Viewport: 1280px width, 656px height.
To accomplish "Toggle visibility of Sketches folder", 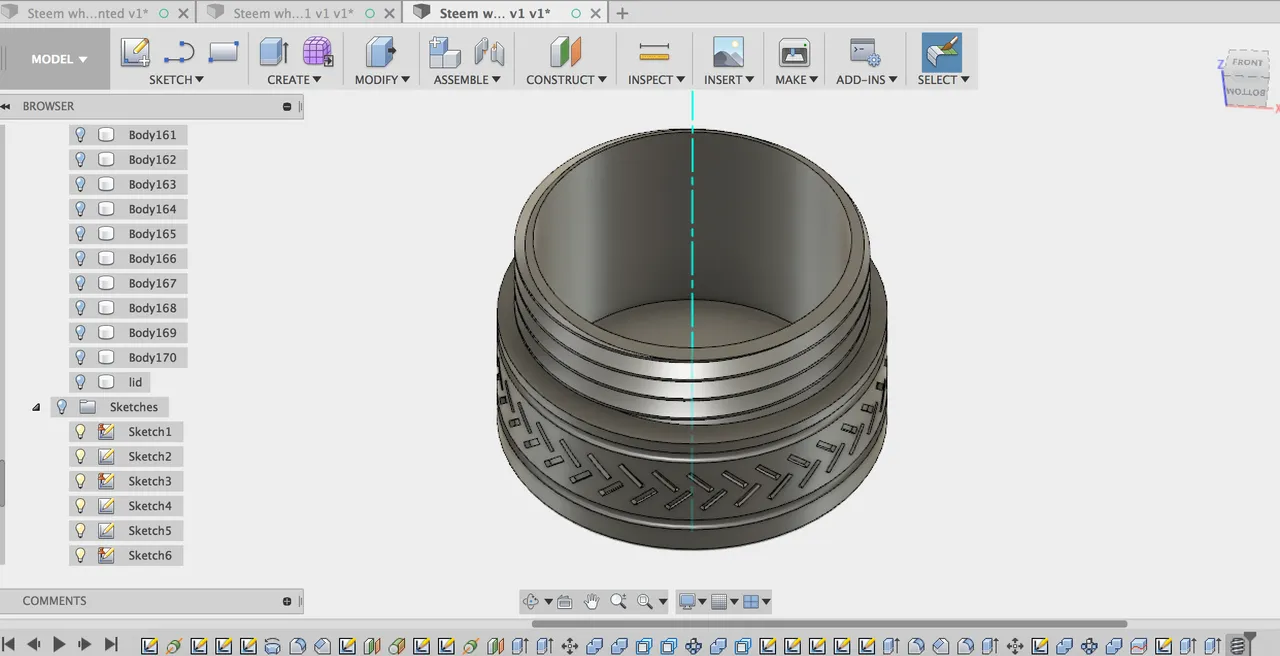I will (62, 407).
